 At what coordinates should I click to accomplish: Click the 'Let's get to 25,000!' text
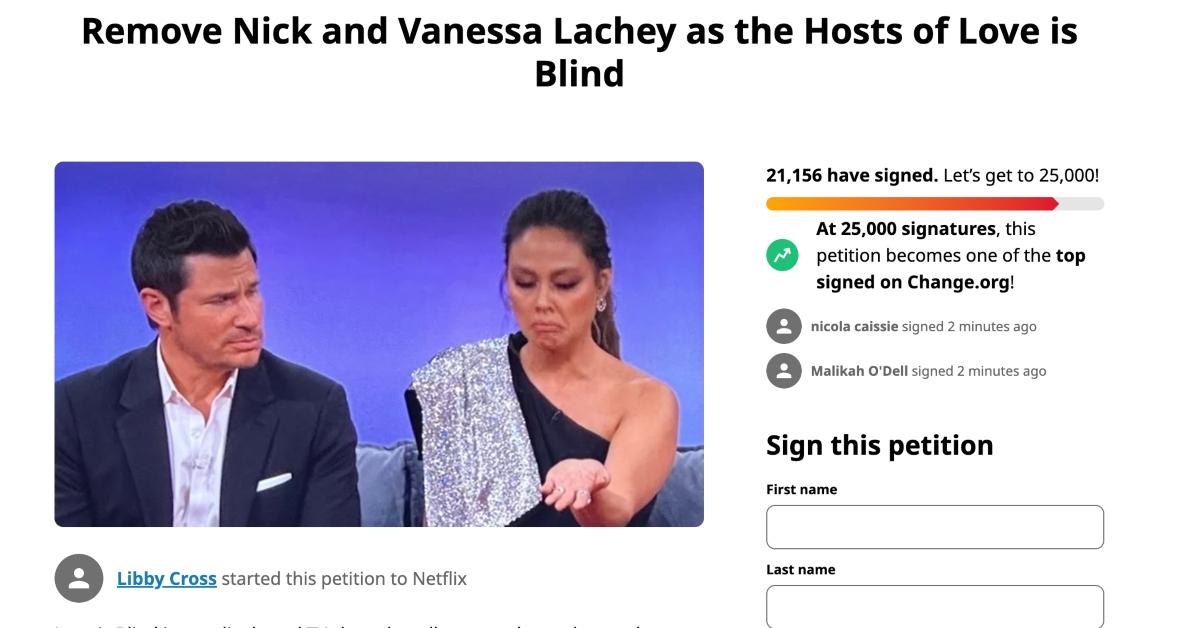tap(1019, 174)
